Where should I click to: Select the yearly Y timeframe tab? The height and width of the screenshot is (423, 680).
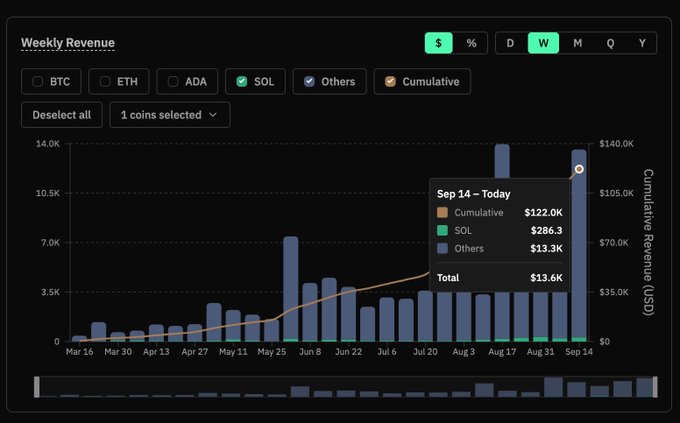point(642,43)
